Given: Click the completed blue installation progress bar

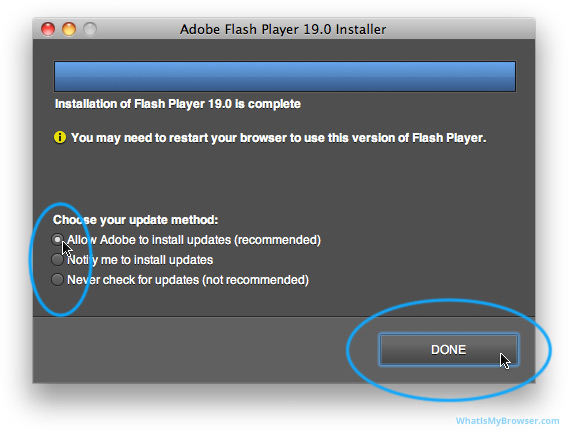Looking at the screenshot, I should 285,76.
